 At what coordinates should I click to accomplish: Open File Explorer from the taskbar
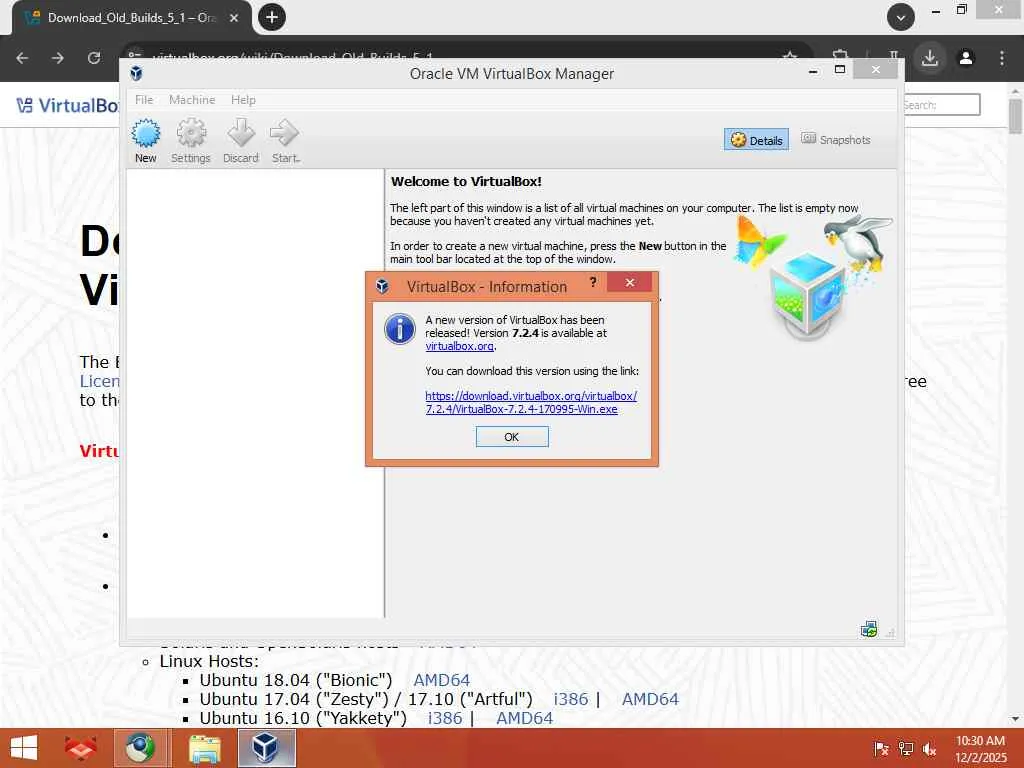[204, 748]
